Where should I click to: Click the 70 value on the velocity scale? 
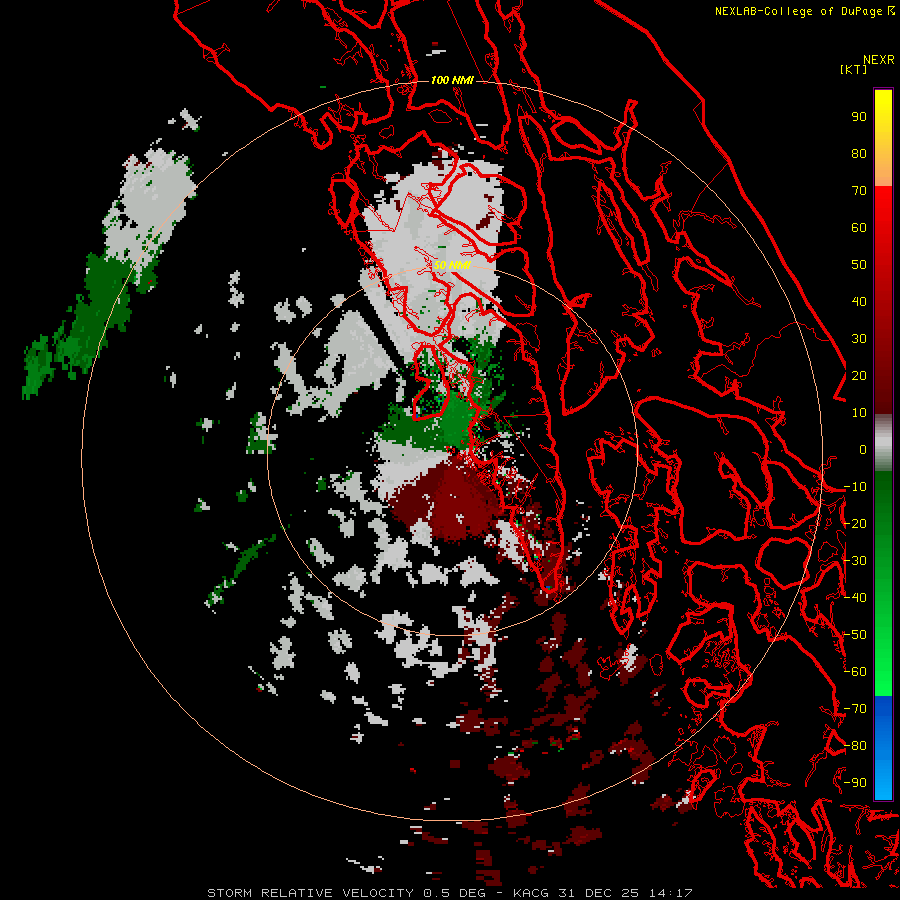pos(859,191)
